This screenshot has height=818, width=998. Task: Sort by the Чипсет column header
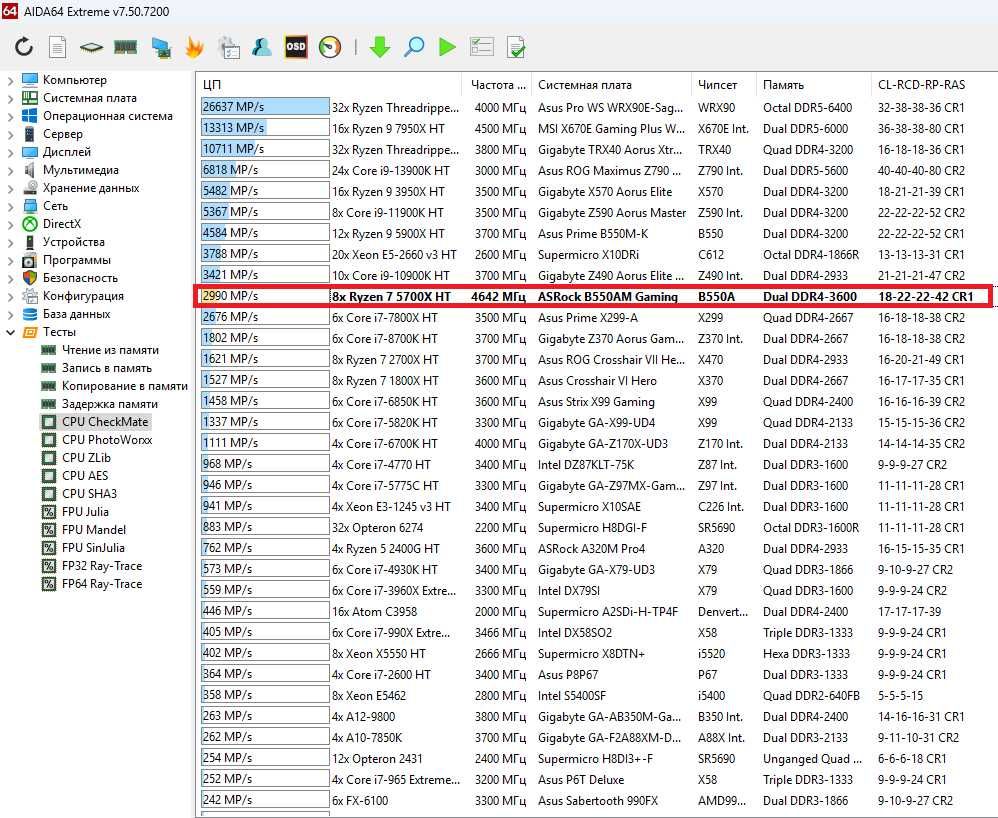click(724, 85)
